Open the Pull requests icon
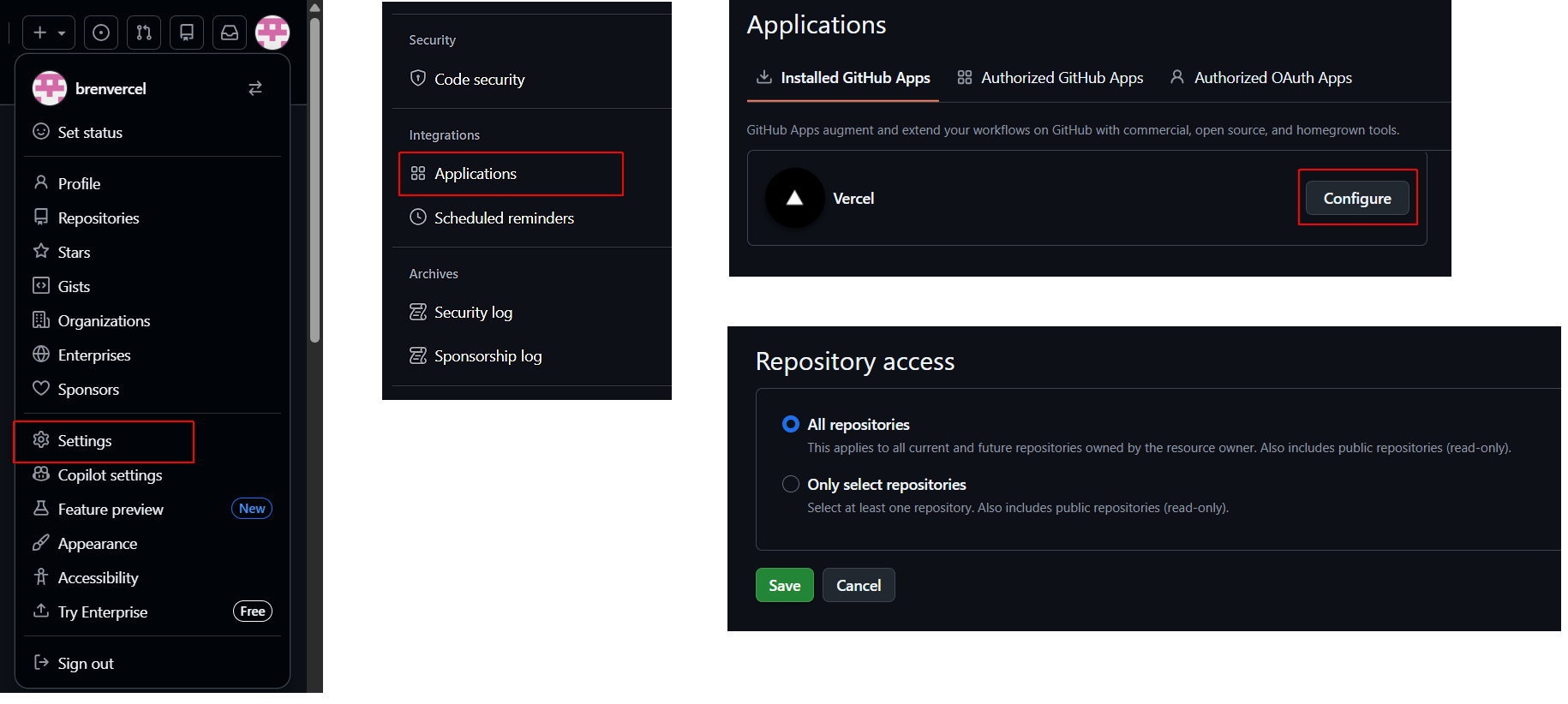The image size is (1568, 704). click(144, 33)
